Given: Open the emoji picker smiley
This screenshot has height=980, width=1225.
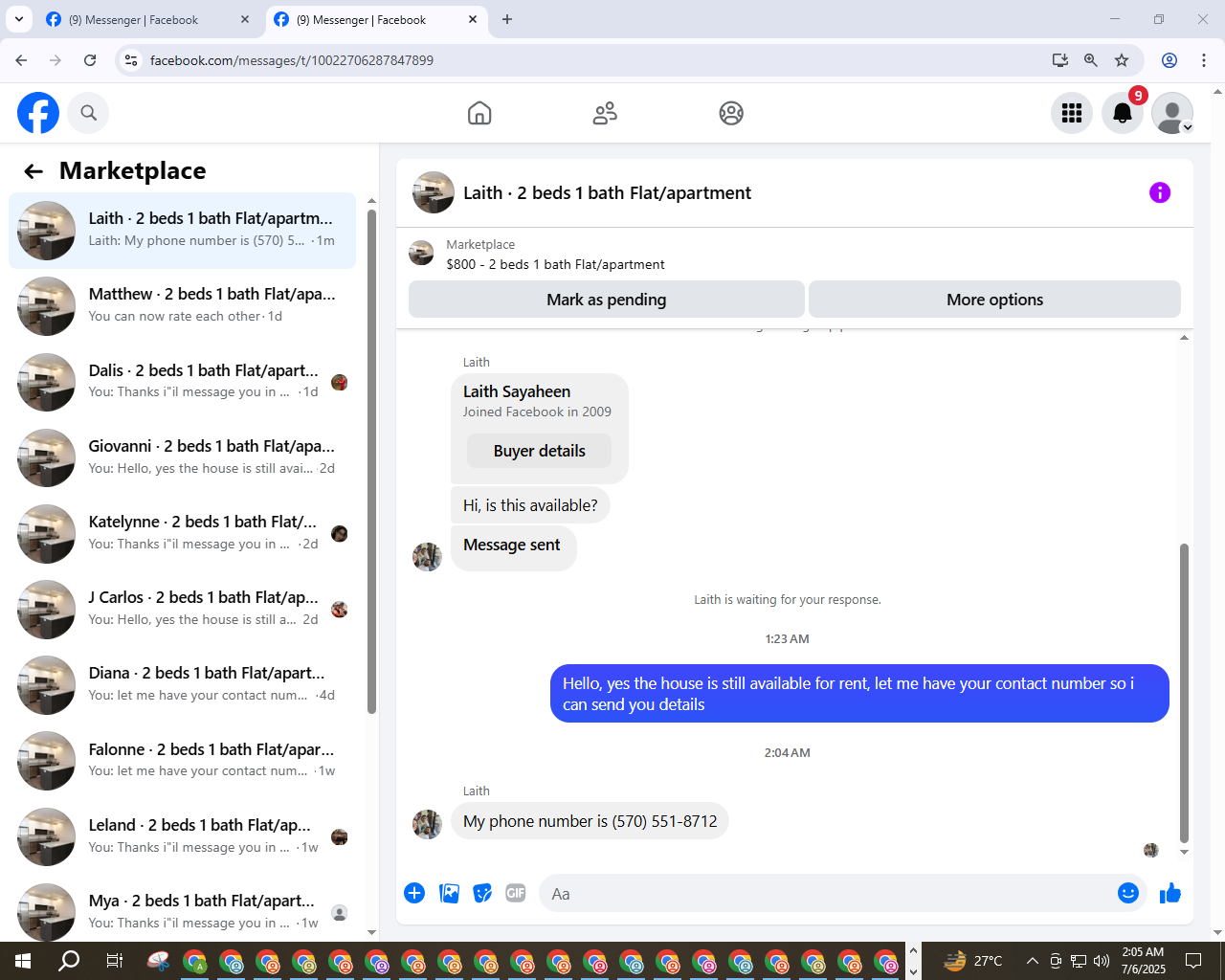Looking at the screenshot, I should 1128,893.
